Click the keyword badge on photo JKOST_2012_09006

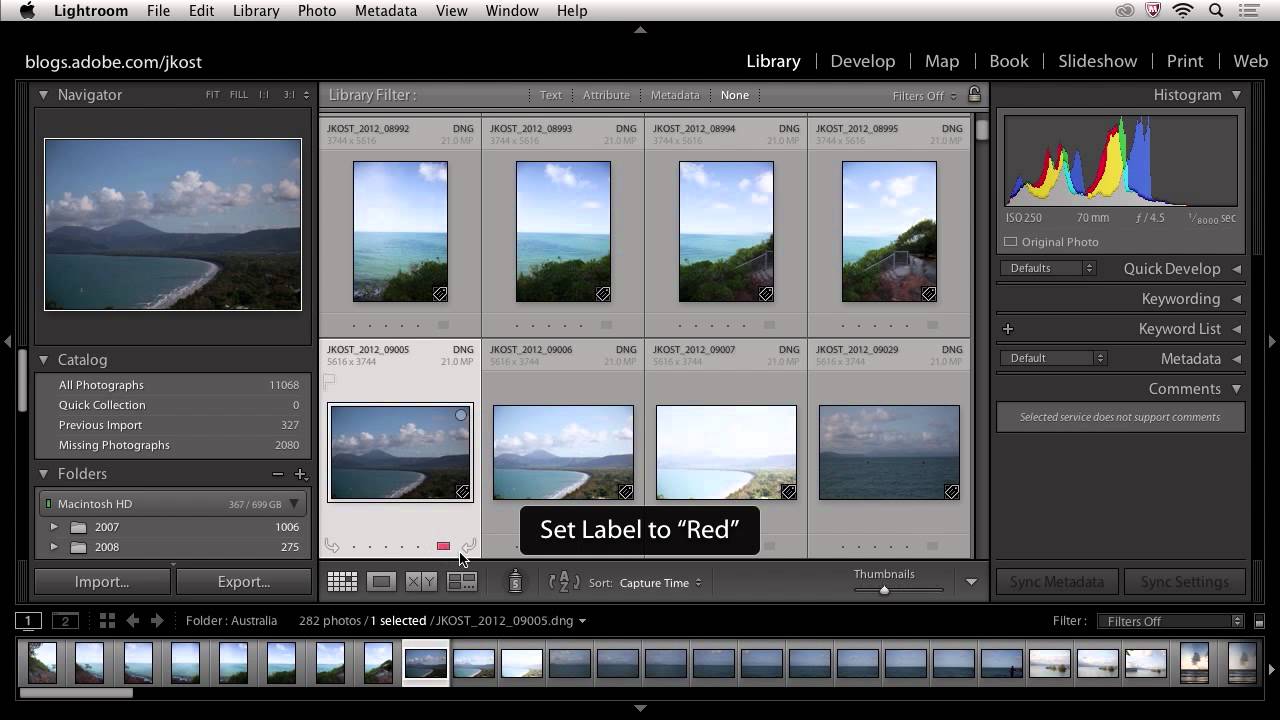tap(625, 492)
